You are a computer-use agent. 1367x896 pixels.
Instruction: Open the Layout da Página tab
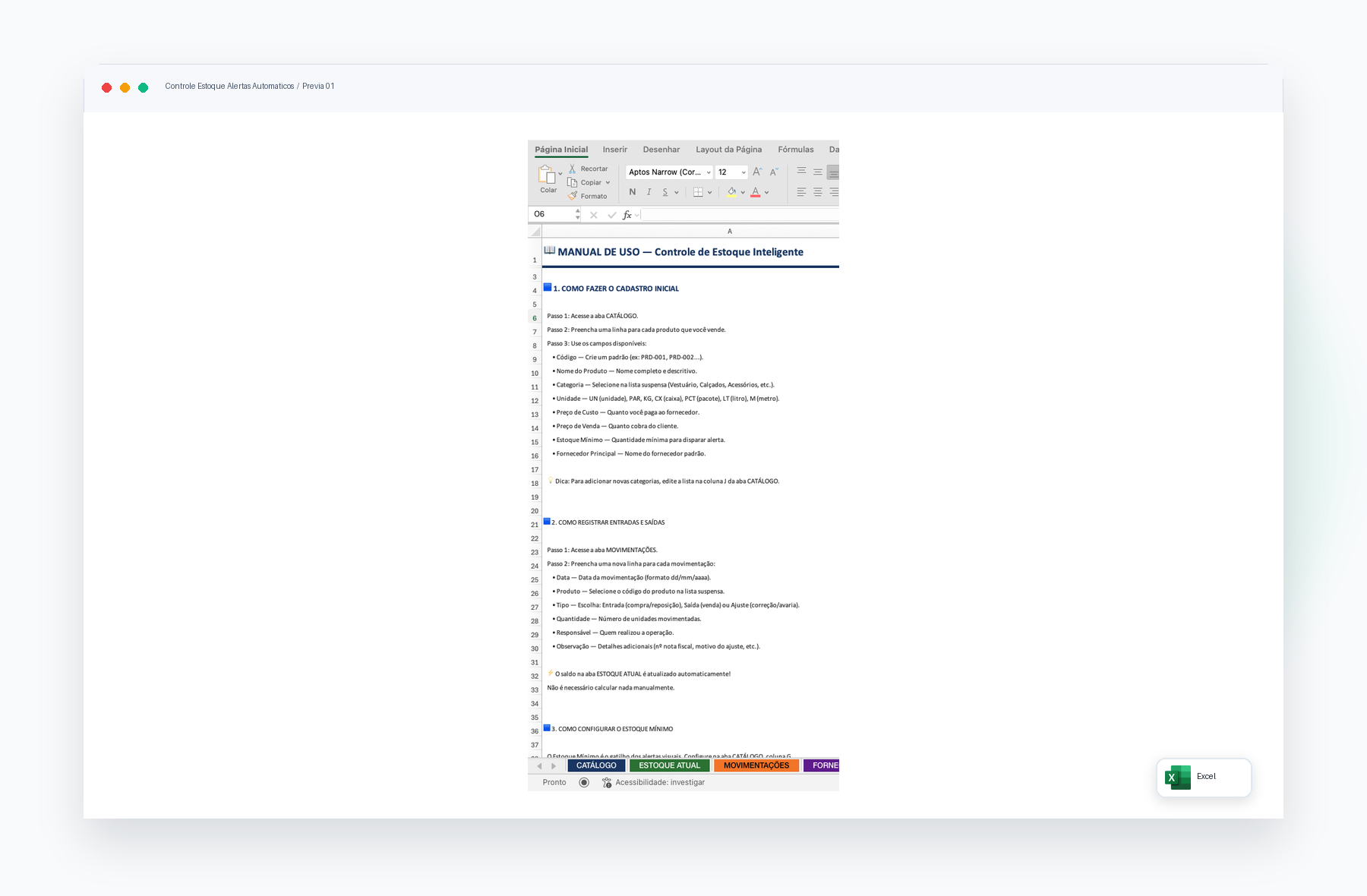click(729, 150)
